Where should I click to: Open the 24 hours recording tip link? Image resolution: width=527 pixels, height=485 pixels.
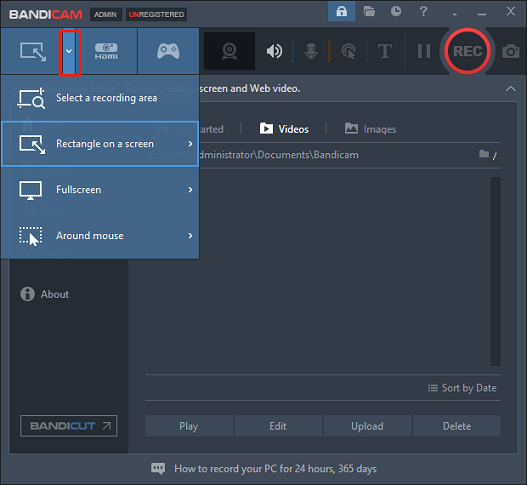point(275,469)
